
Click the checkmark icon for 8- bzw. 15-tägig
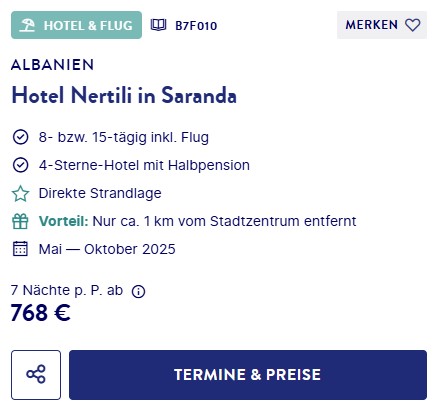point(20,137)
